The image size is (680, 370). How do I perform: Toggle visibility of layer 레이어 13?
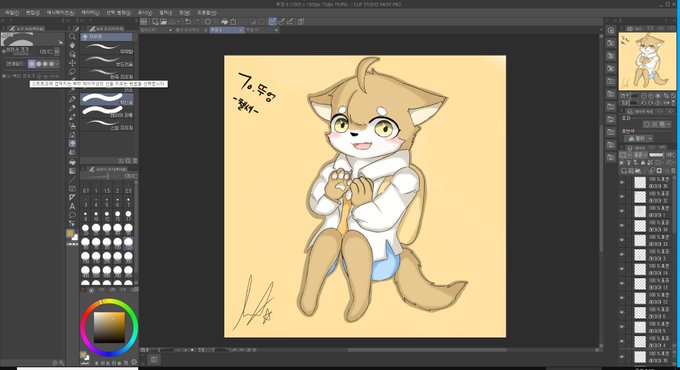tap(621, 284)
